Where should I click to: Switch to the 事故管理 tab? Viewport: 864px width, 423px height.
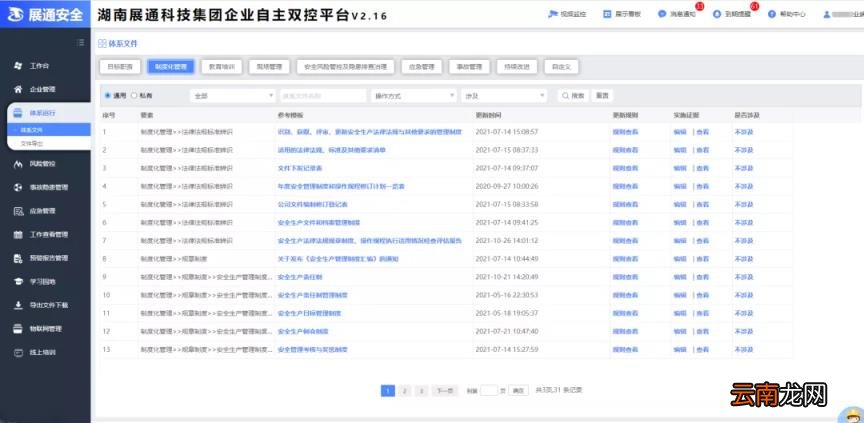pos(469,67)
